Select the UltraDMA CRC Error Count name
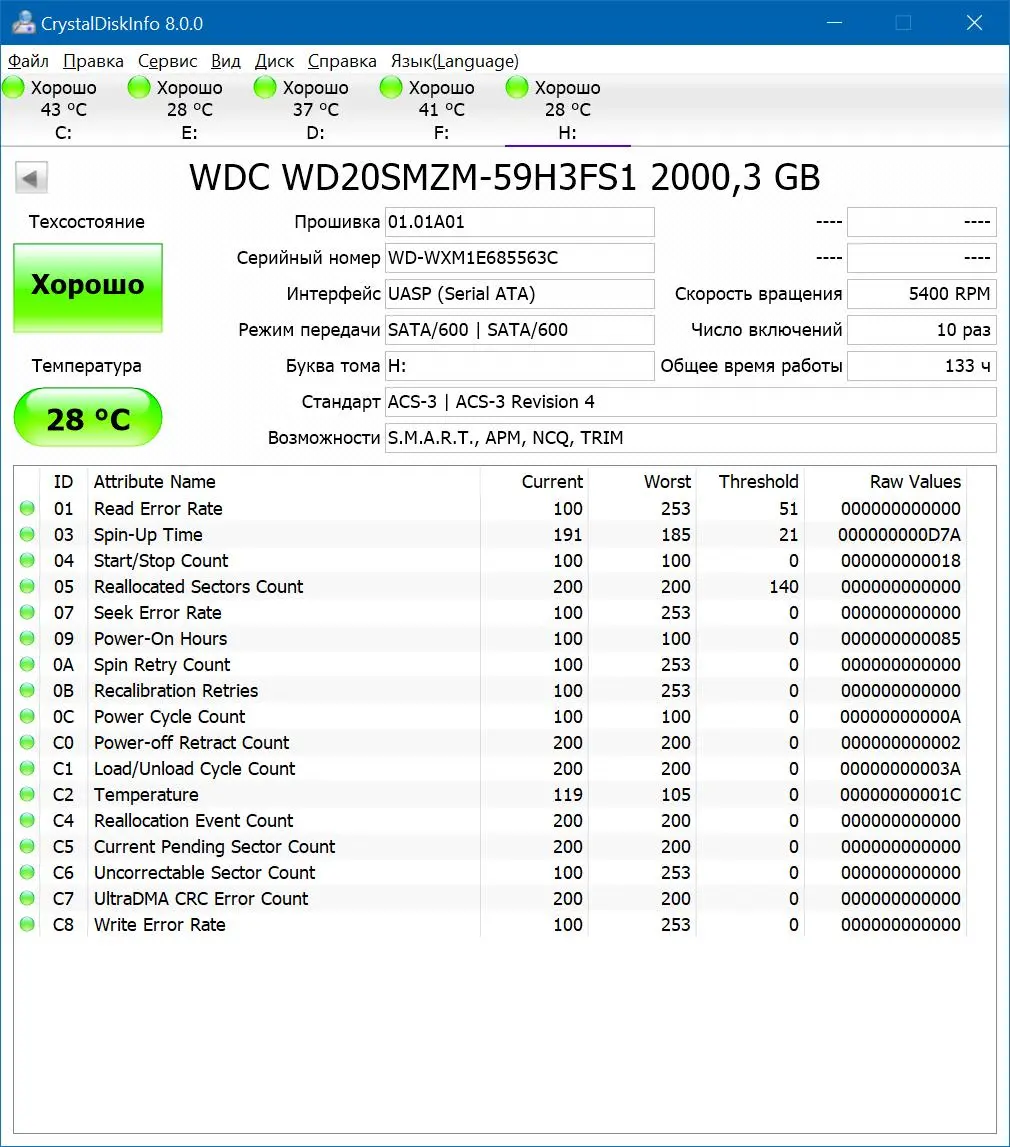The image size is (1010, 1147). [x=201, y=899]
